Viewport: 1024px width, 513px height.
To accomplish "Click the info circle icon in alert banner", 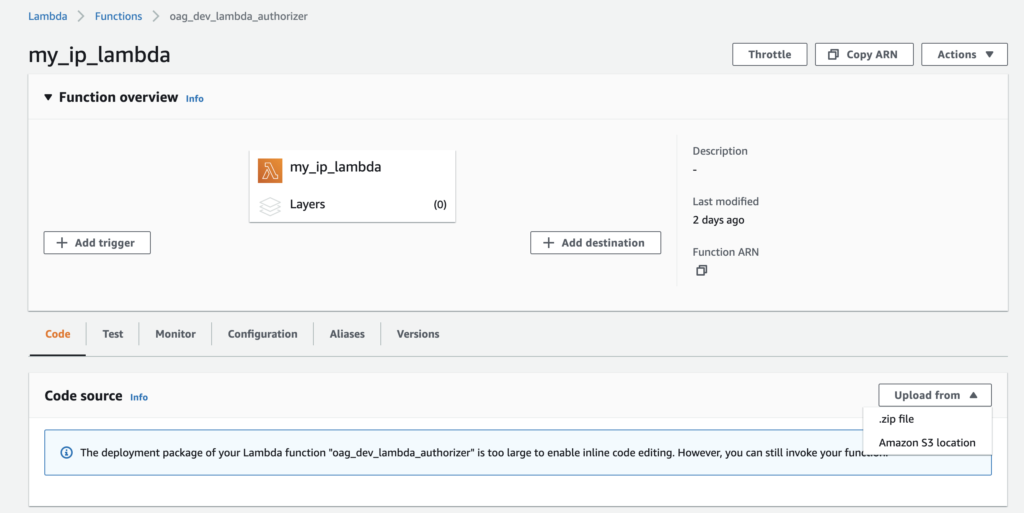I will coord(67,452).
